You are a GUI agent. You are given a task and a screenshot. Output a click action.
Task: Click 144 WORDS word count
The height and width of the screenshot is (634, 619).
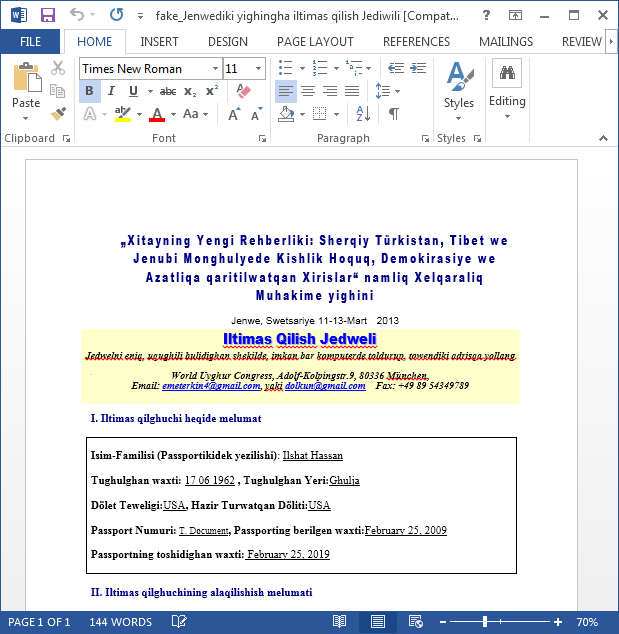tap(120, 622)
